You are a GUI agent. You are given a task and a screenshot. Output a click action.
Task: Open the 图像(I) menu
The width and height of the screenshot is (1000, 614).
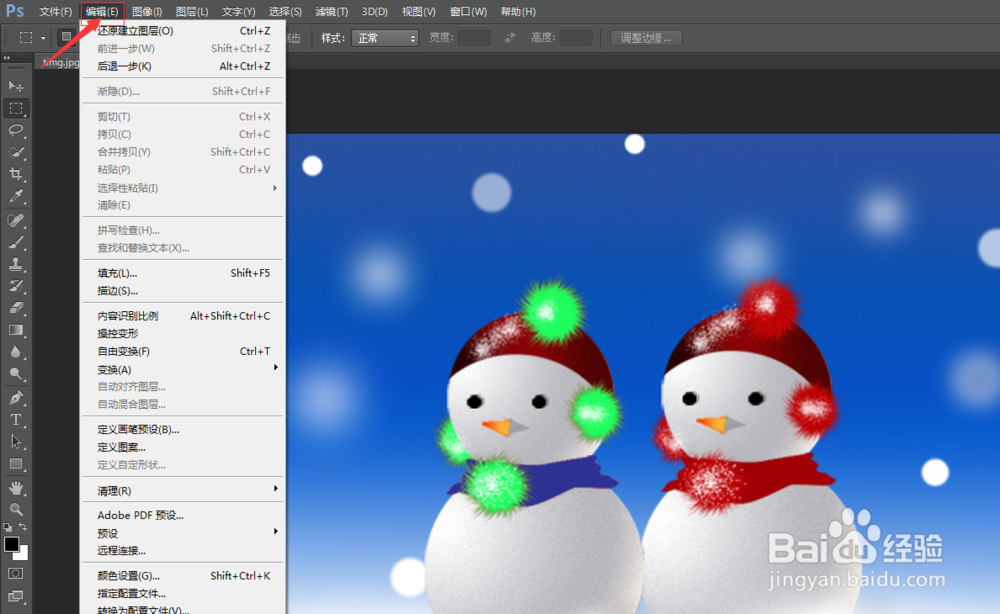[x=147, y=11]
